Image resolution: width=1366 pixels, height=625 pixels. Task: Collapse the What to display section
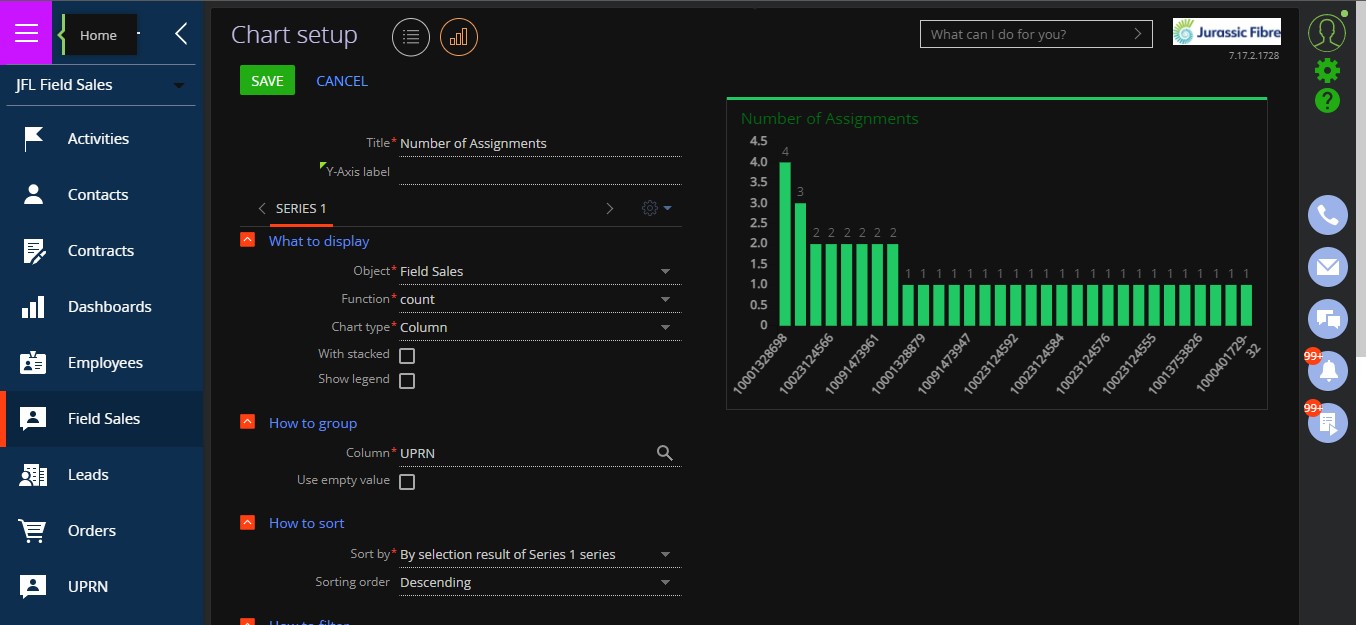(247, 240)
